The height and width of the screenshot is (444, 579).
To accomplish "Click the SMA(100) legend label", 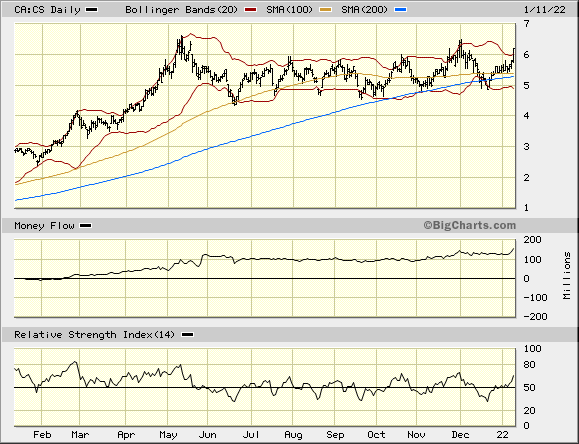I will coord(290,10).
